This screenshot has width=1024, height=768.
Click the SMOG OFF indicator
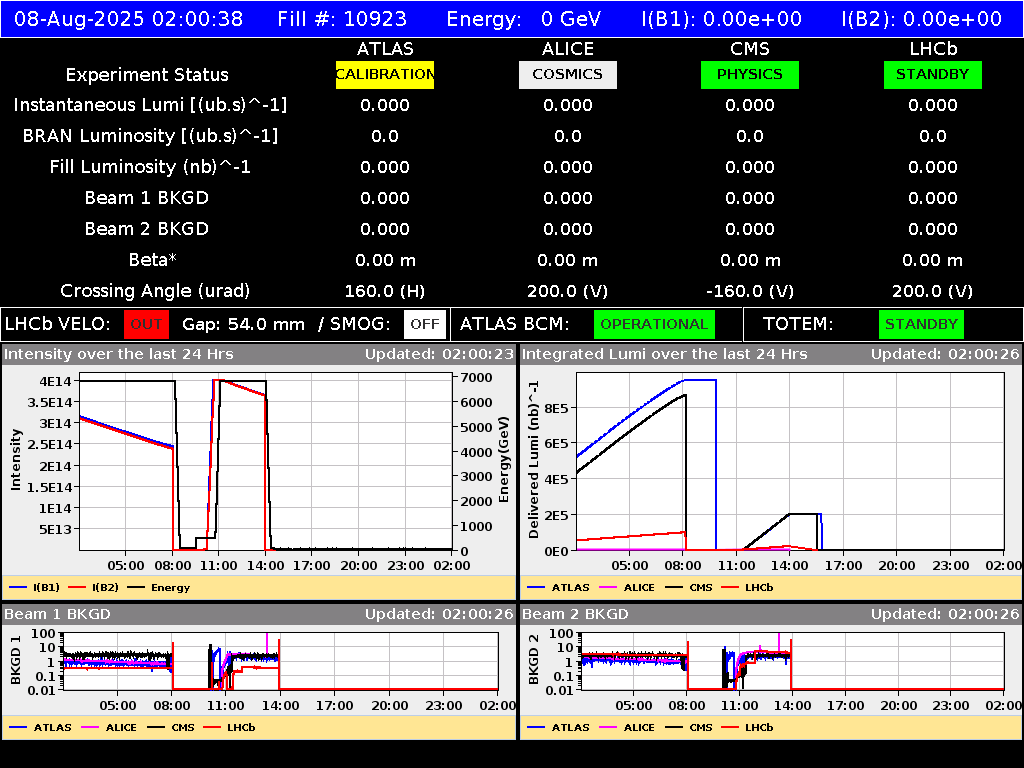click(424, 324)
